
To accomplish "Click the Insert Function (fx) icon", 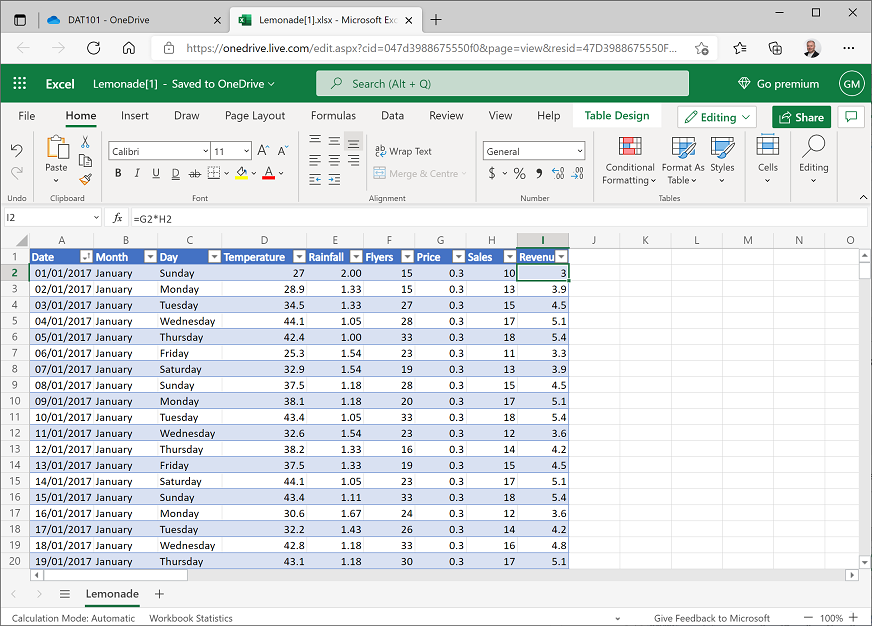I will [x=117, y=217].
